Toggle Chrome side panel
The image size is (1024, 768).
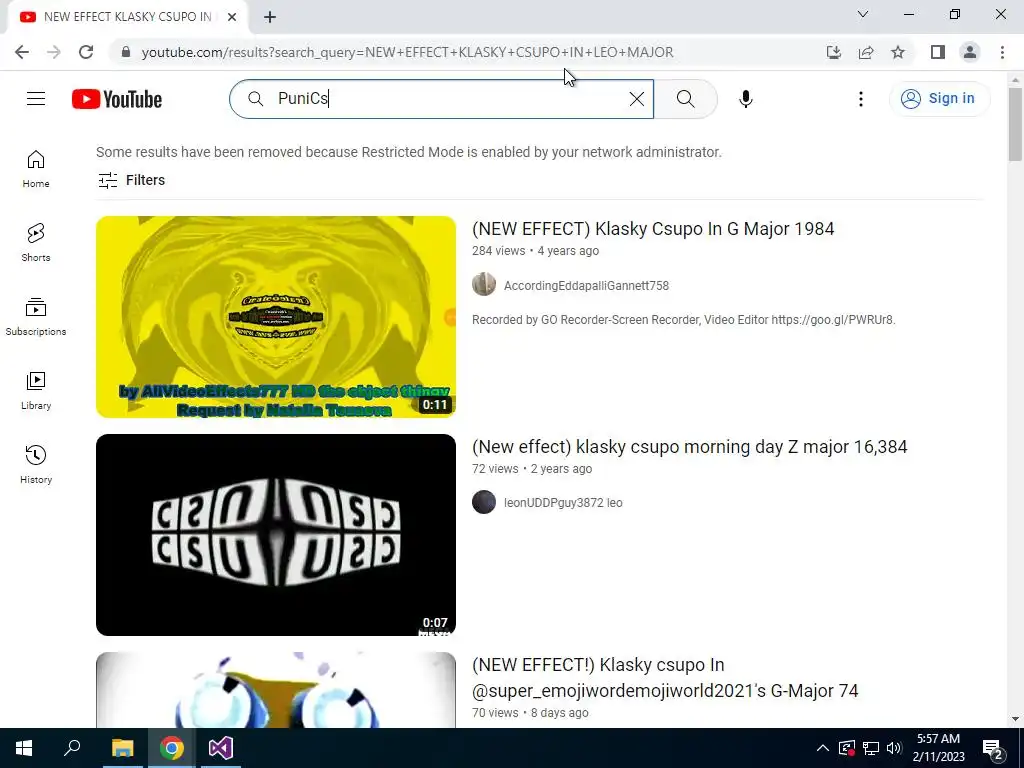click(938, 52)
